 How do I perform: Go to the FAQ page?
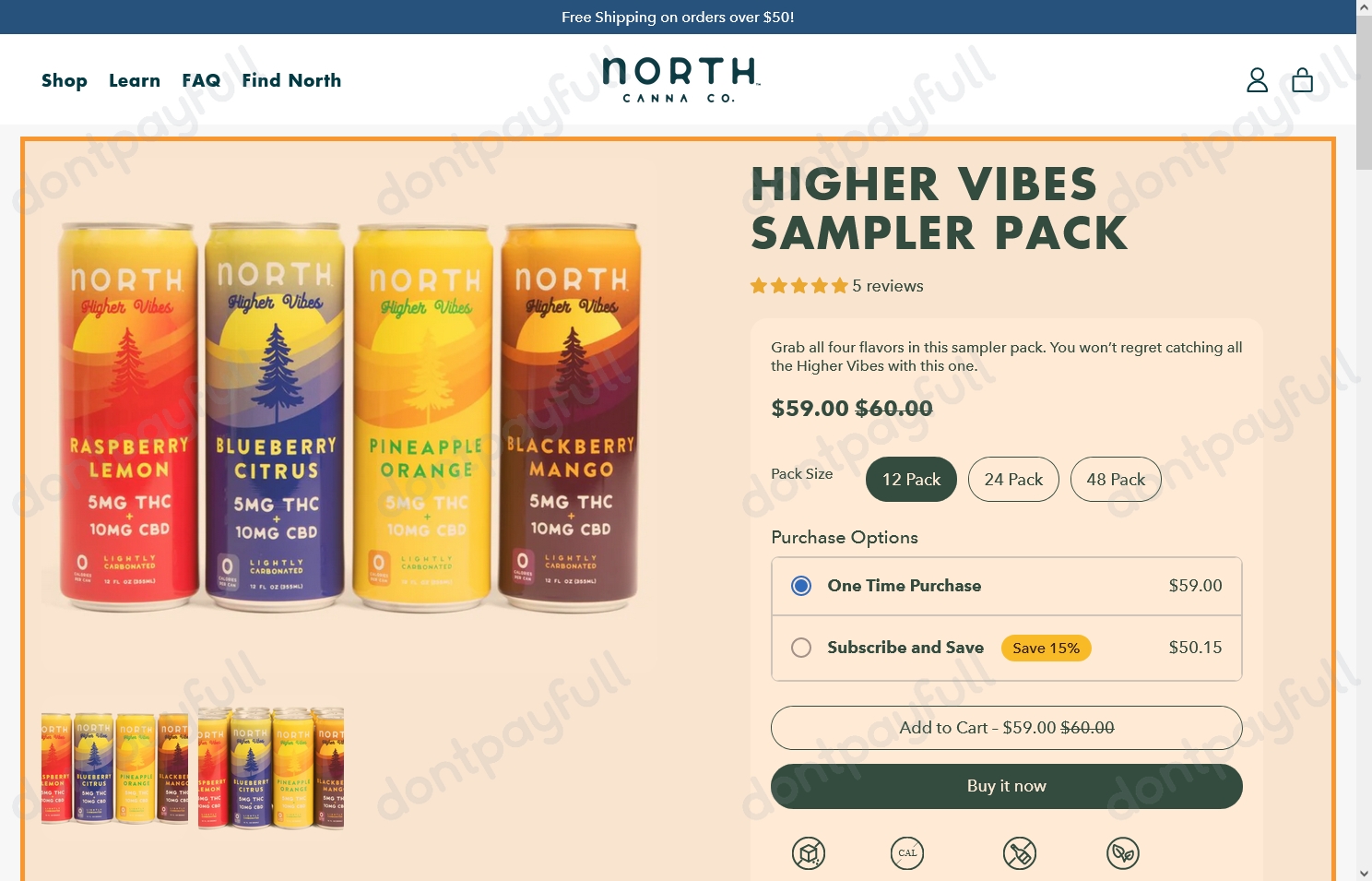[x=201, y=80]
